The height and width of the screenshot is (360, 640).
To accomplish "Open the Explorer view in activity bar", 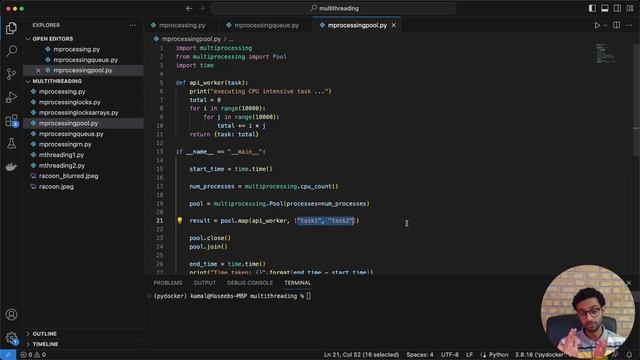I will tap(11, 28).
